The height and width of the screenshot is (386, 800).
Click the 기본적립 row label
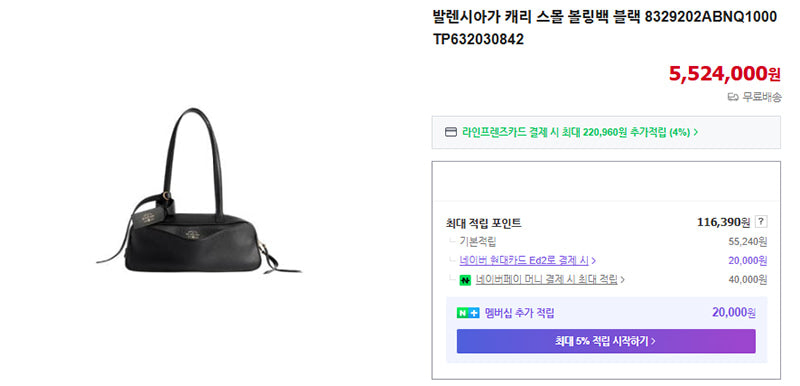pos(478,242)
